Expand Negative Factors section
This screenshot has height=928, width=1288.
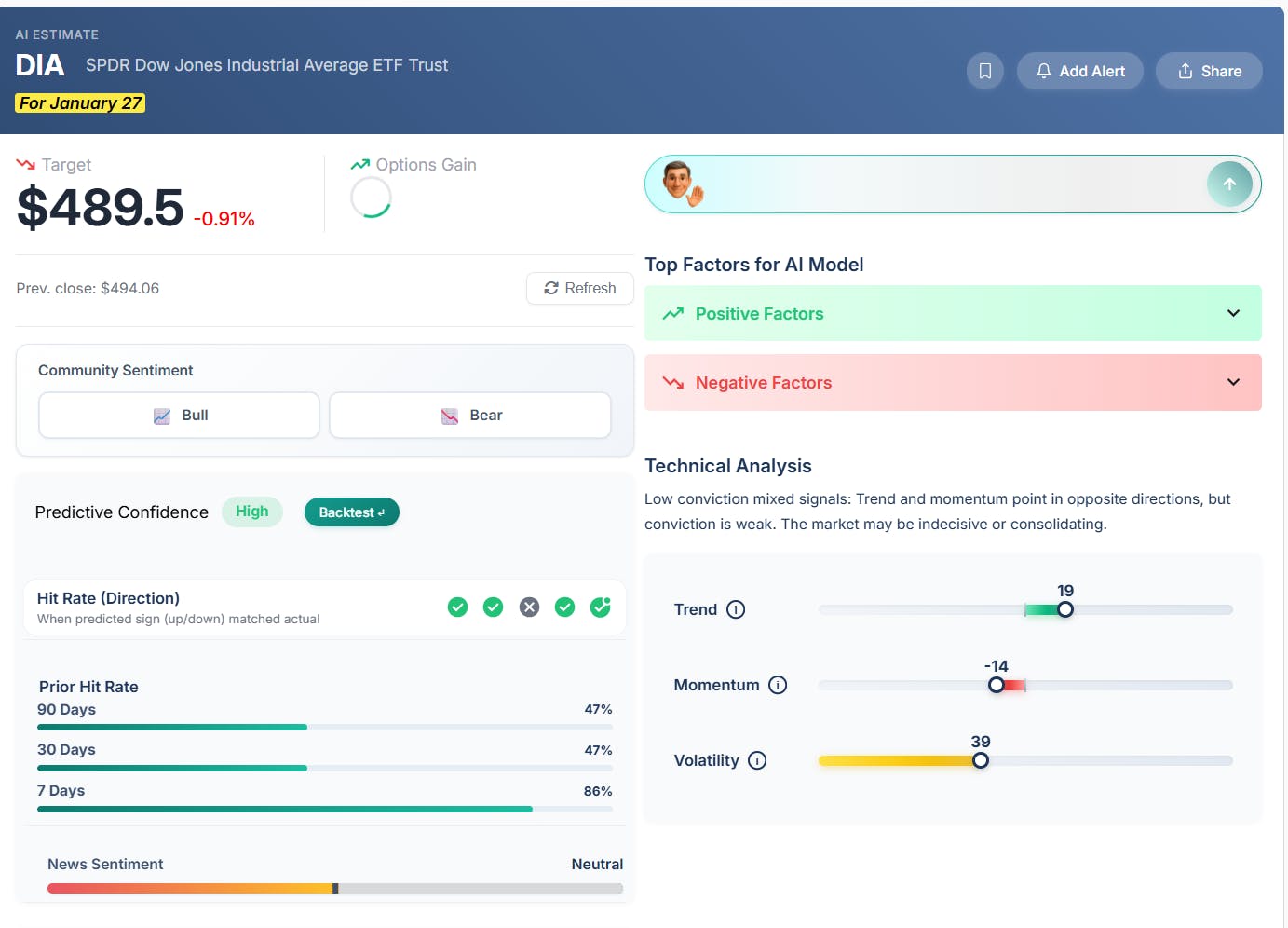[953, 382]
